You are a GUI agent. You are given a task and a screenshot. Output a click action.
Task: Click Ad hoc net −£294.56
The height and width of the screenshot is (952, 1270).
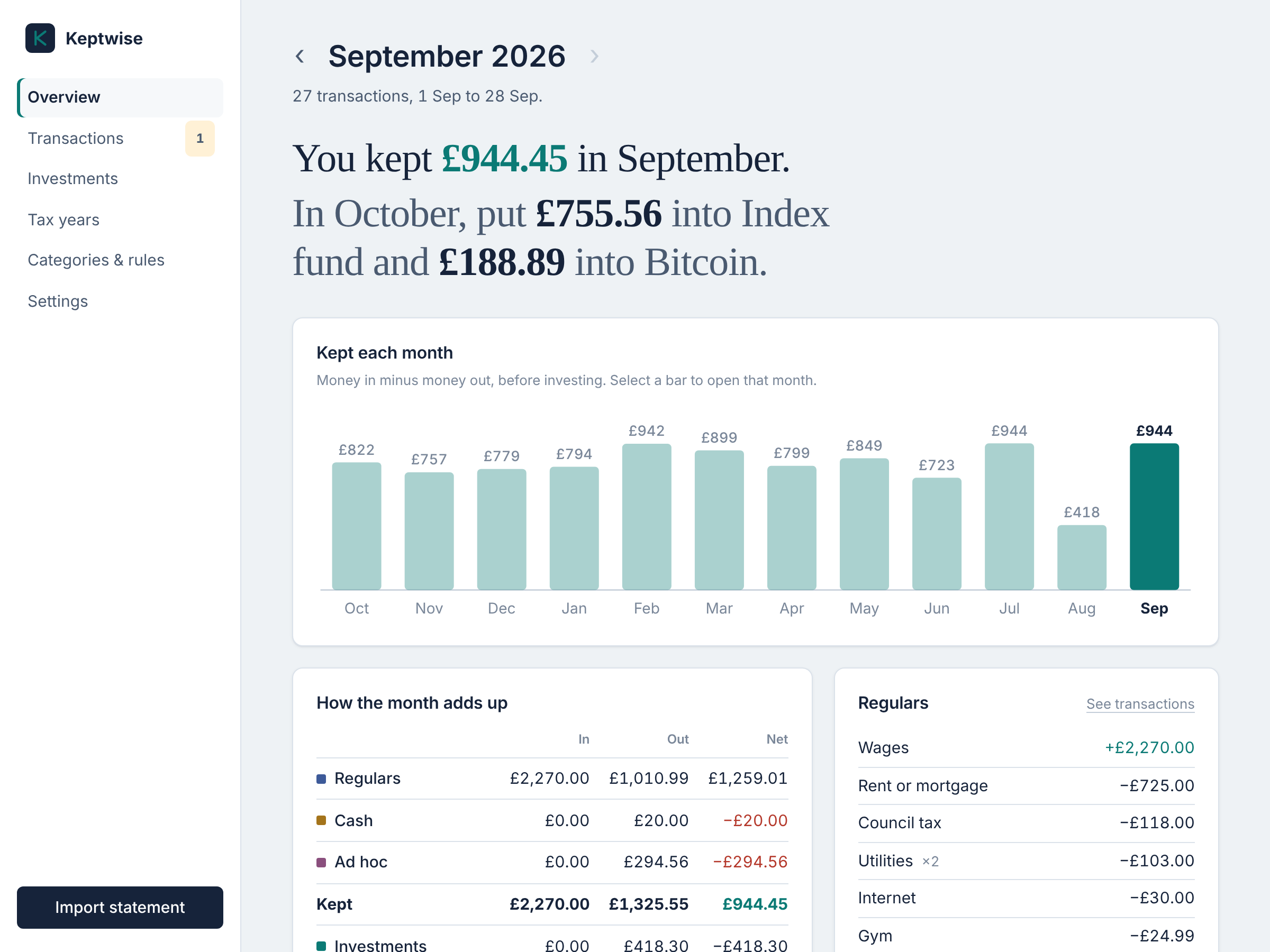point(750,862)
